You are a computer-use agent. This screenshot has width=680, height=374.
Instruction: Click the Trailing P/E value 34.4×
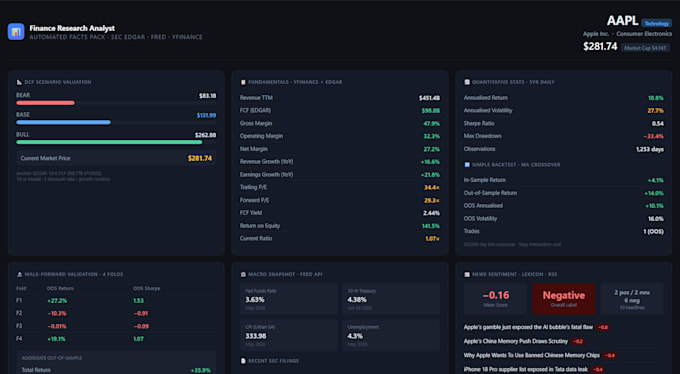[x=432, y=187]
